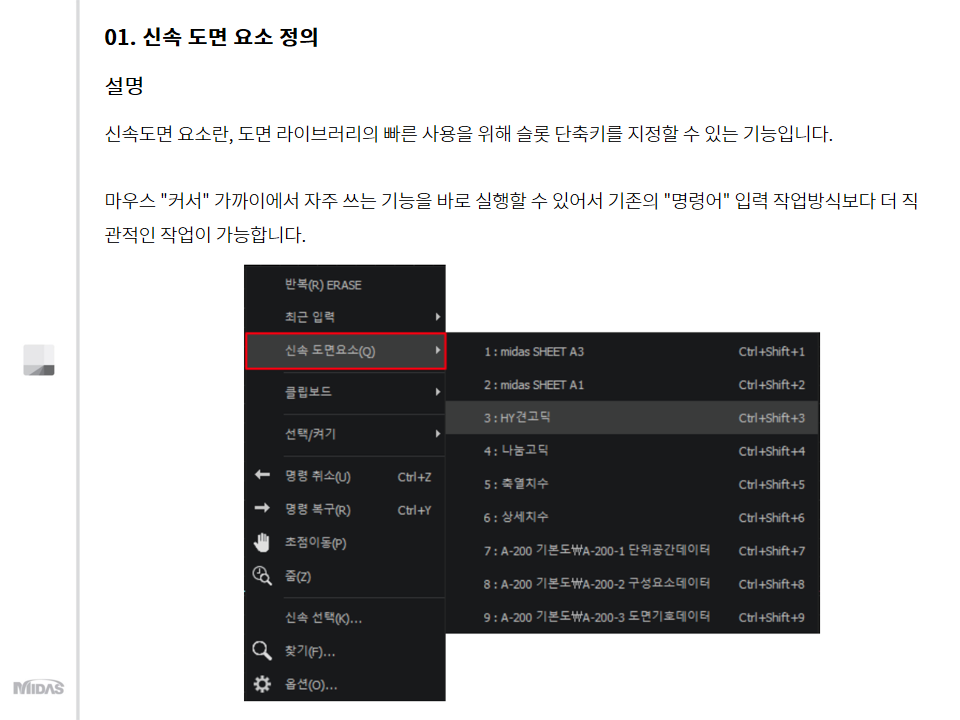The image size is (960, 720).
Task: Open 신속 선택(K)... menu entry
Action: (x=323, y=618)
